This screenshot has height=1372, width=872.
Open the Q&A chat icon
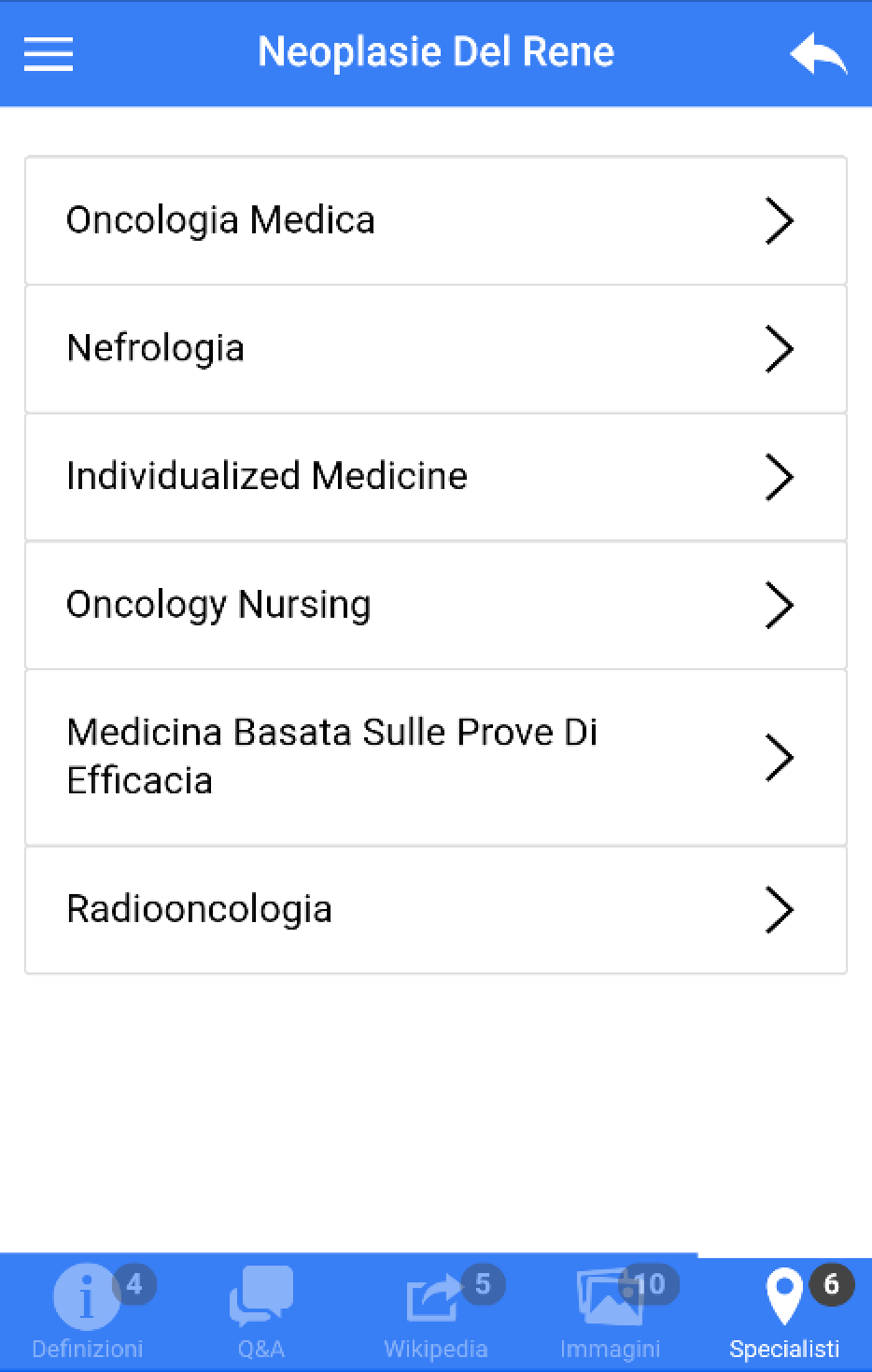coord(260,1295)
